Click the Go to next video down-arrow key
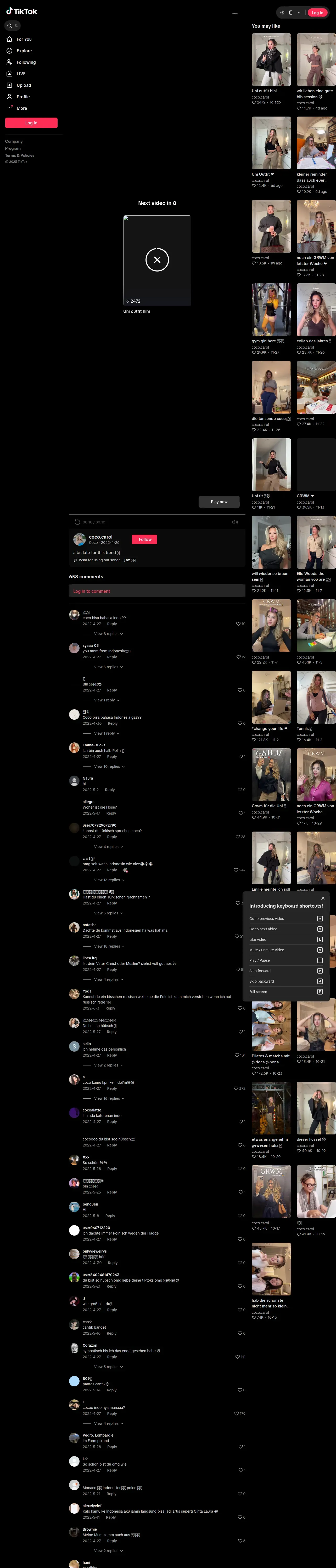Viewport: 336px width, 1568px height. click(320, 929)
